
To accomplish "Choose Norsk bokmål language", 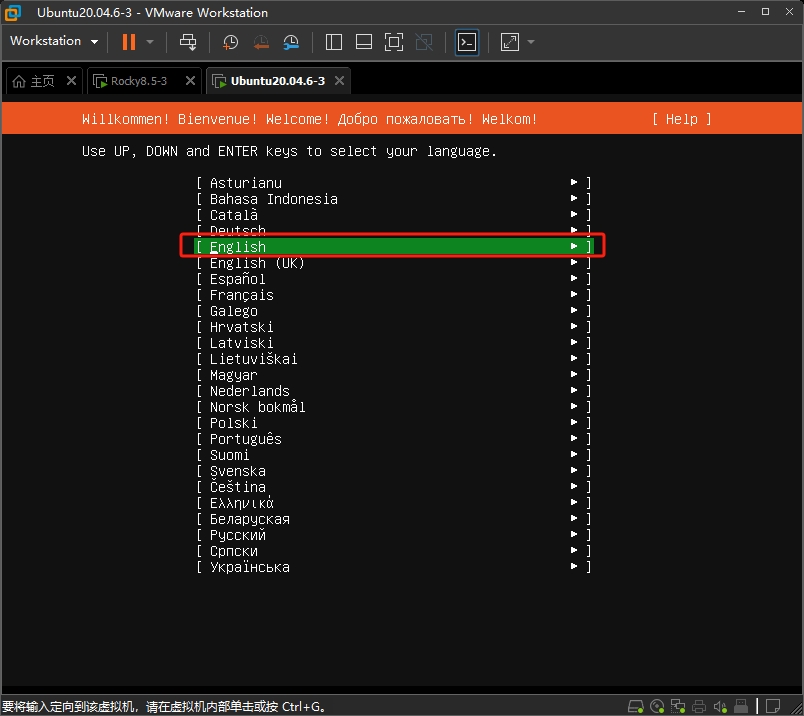I will click(x=393, y=407).
